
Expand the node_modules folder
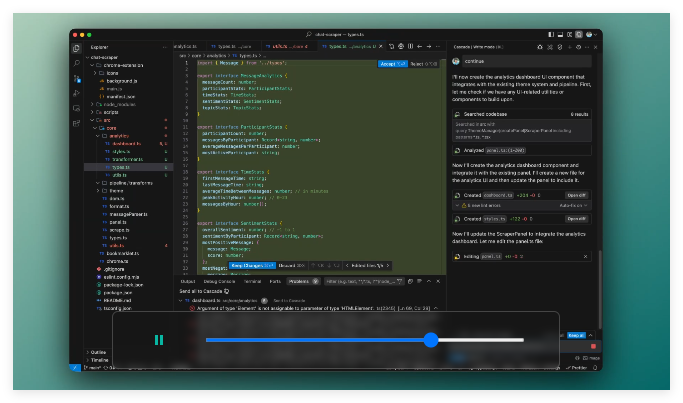pos(92,105)
